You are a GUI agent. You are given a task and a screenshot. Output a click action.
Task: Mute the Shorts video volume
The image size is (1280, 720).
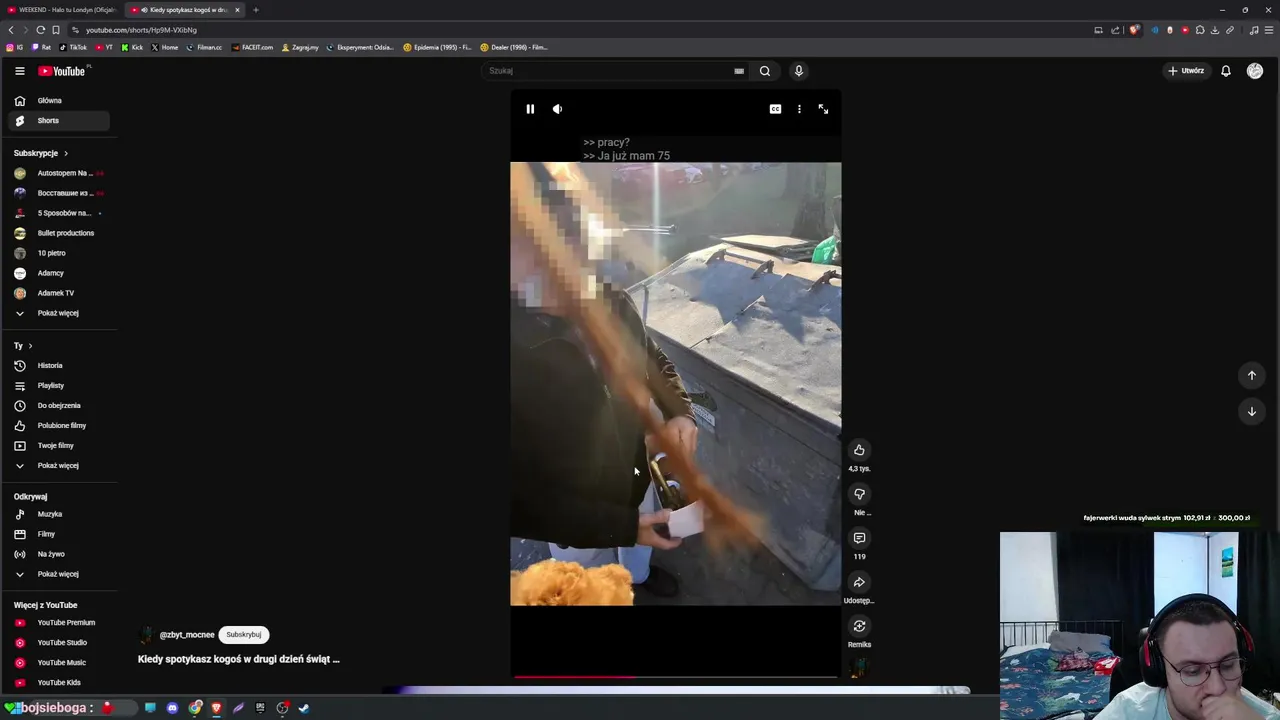[557, 109]
